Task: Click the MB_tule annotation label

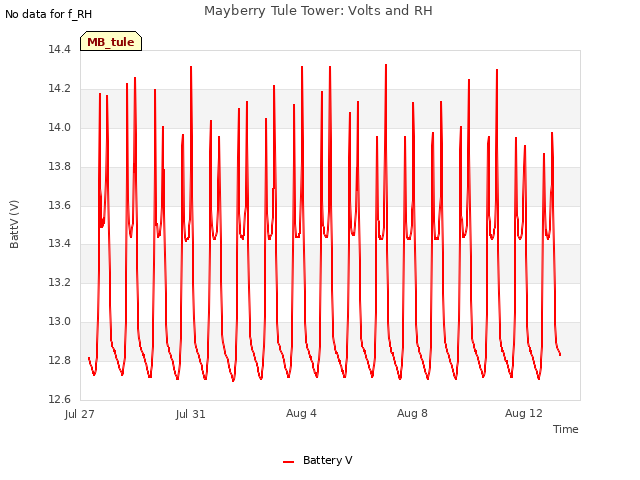Action: pos(111,42)
